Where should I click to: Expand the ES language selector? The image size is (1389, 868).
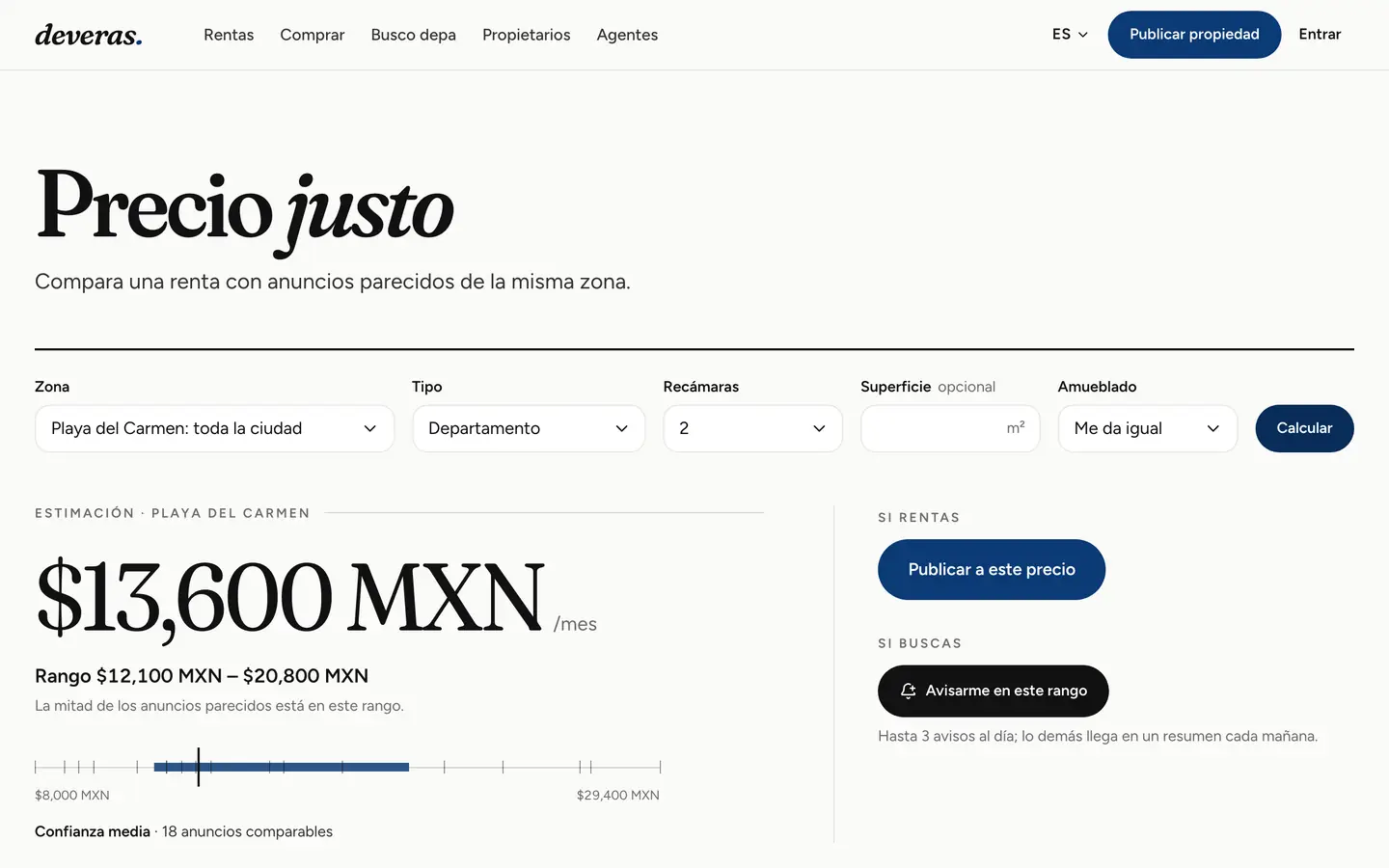[1070, 34]
